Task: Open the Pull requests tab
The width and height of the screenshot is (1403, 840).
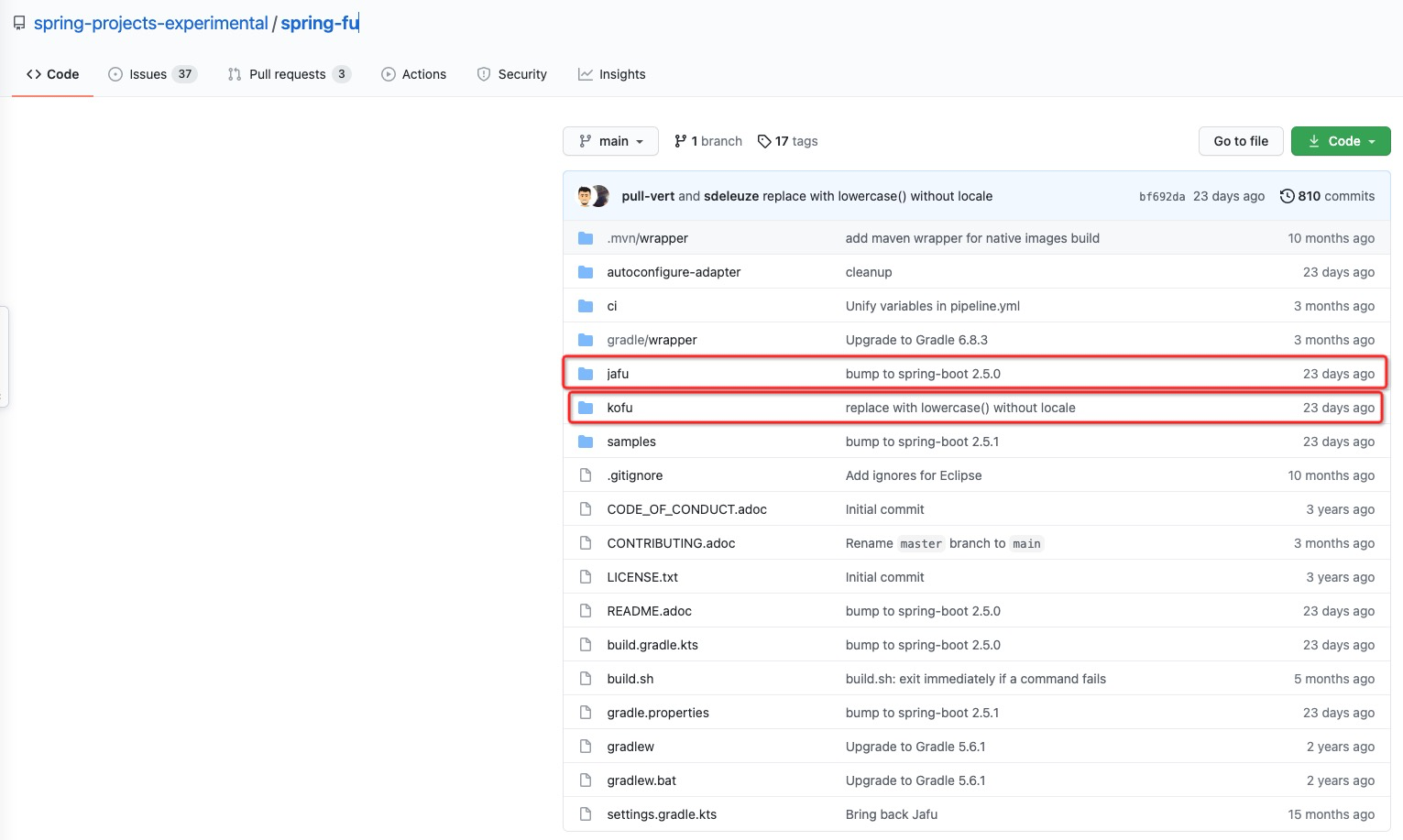Action: click(x=289, y=74)
